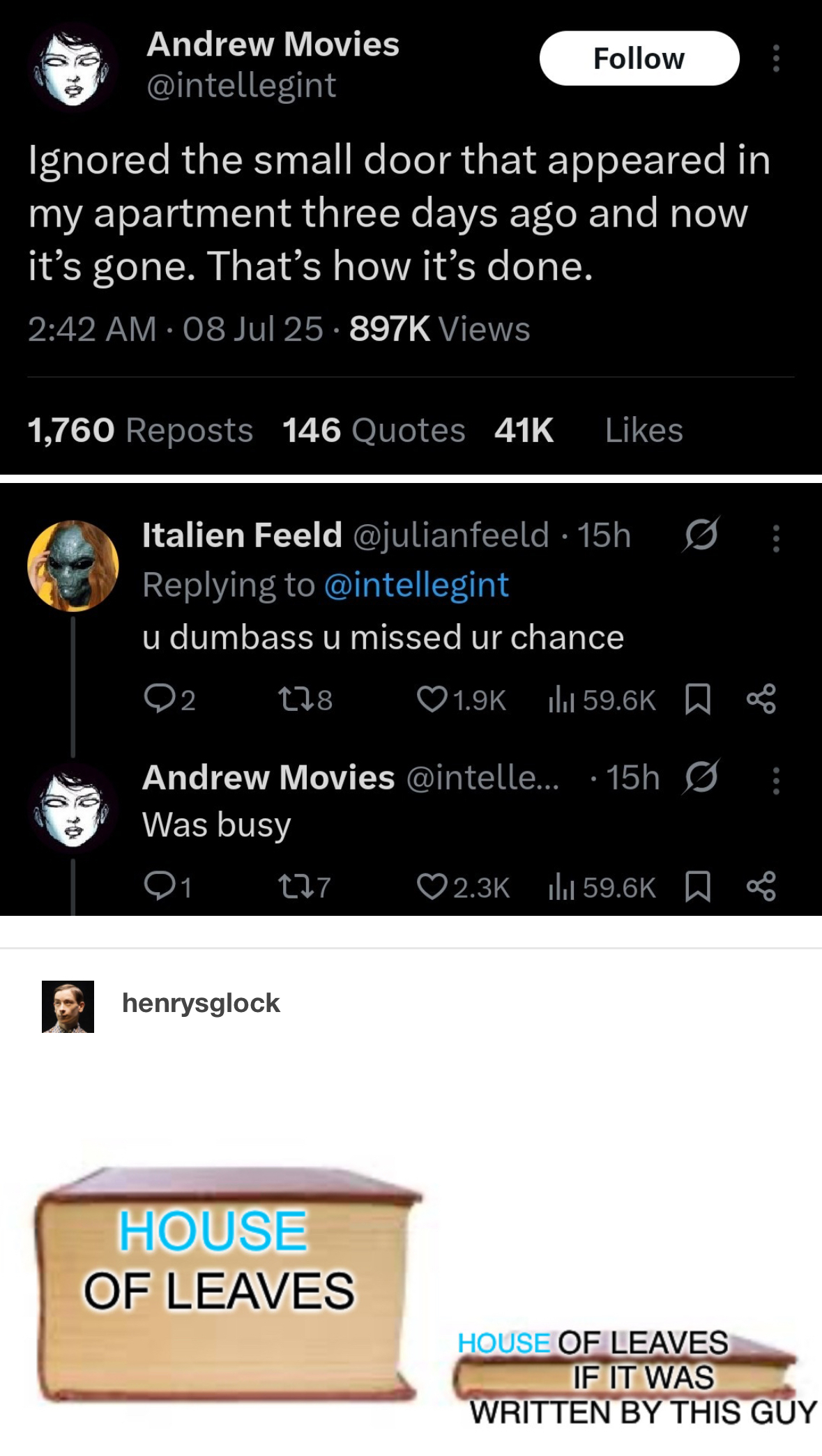Open Andrew Movies reply options menu
The height and width of the screenshot is (1456, 822).
click(x=775, y=780)
